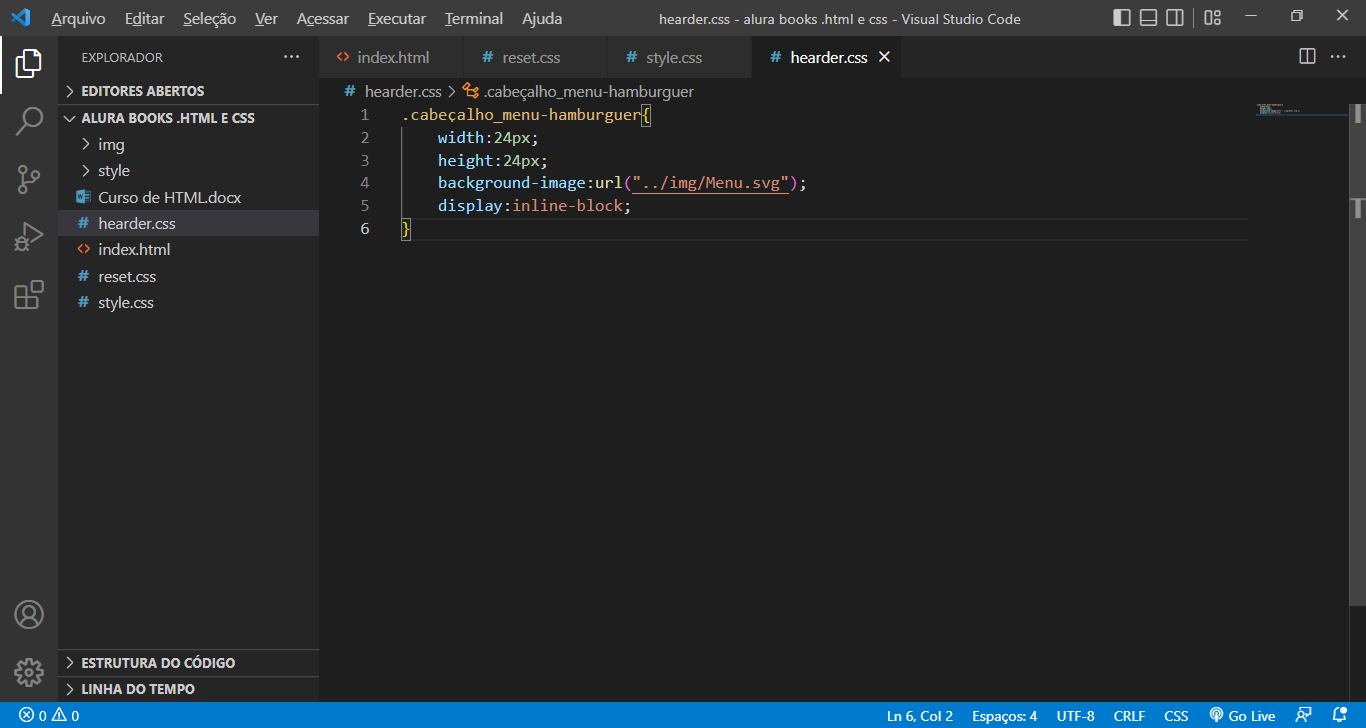1366x728 pixels.
Task: Open the Editar menu
Action: coord(144,18)
